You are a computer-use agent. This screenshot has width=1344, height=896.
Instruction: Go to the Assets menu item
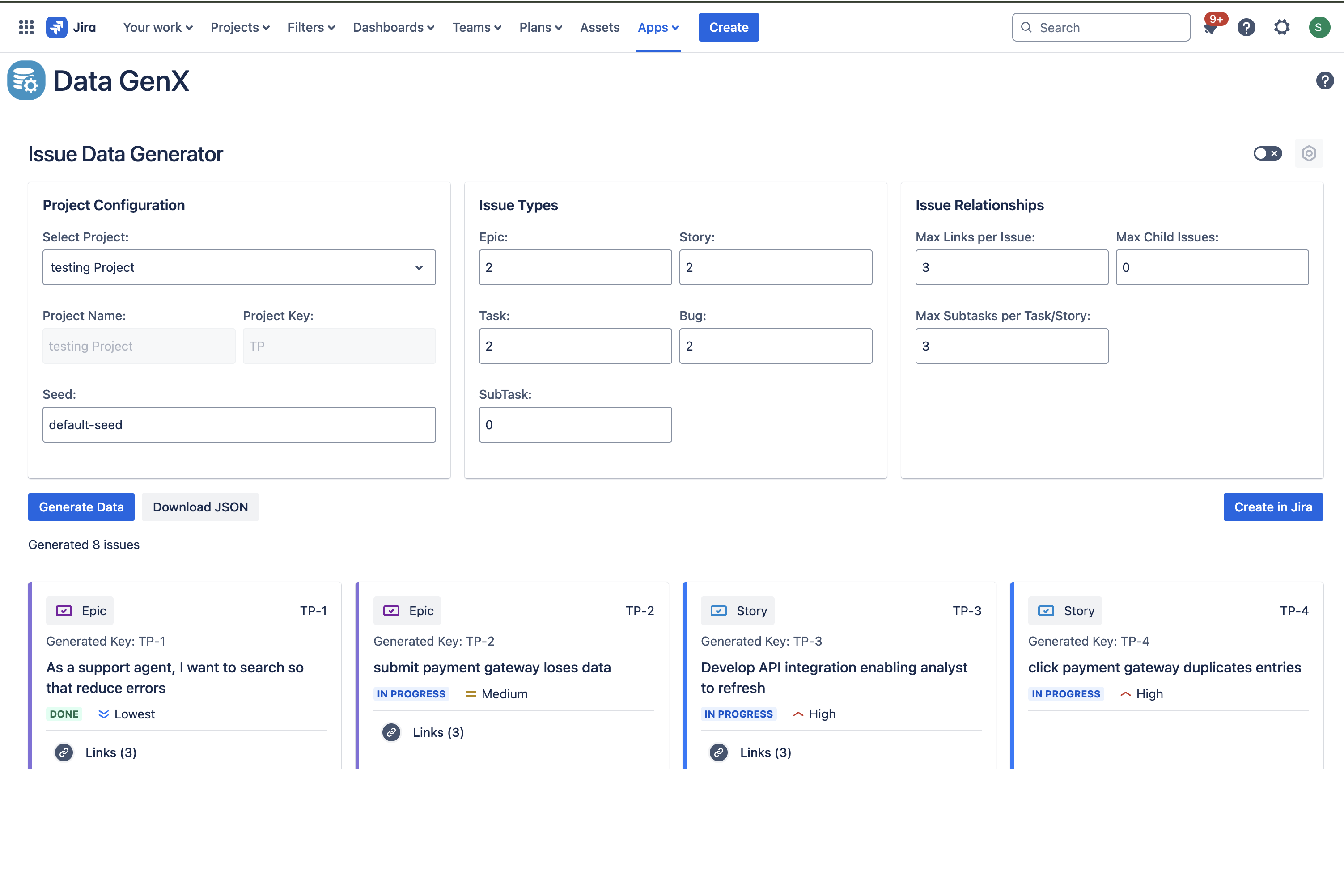tap(599, 27)
